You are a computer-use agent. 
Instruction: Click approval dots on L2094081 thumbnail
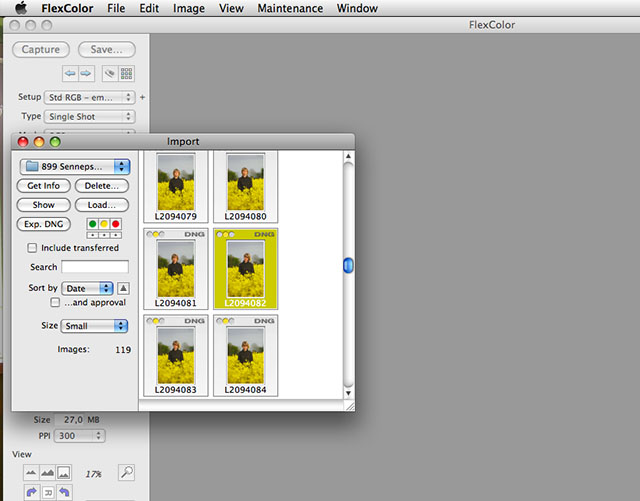(156, 234)
